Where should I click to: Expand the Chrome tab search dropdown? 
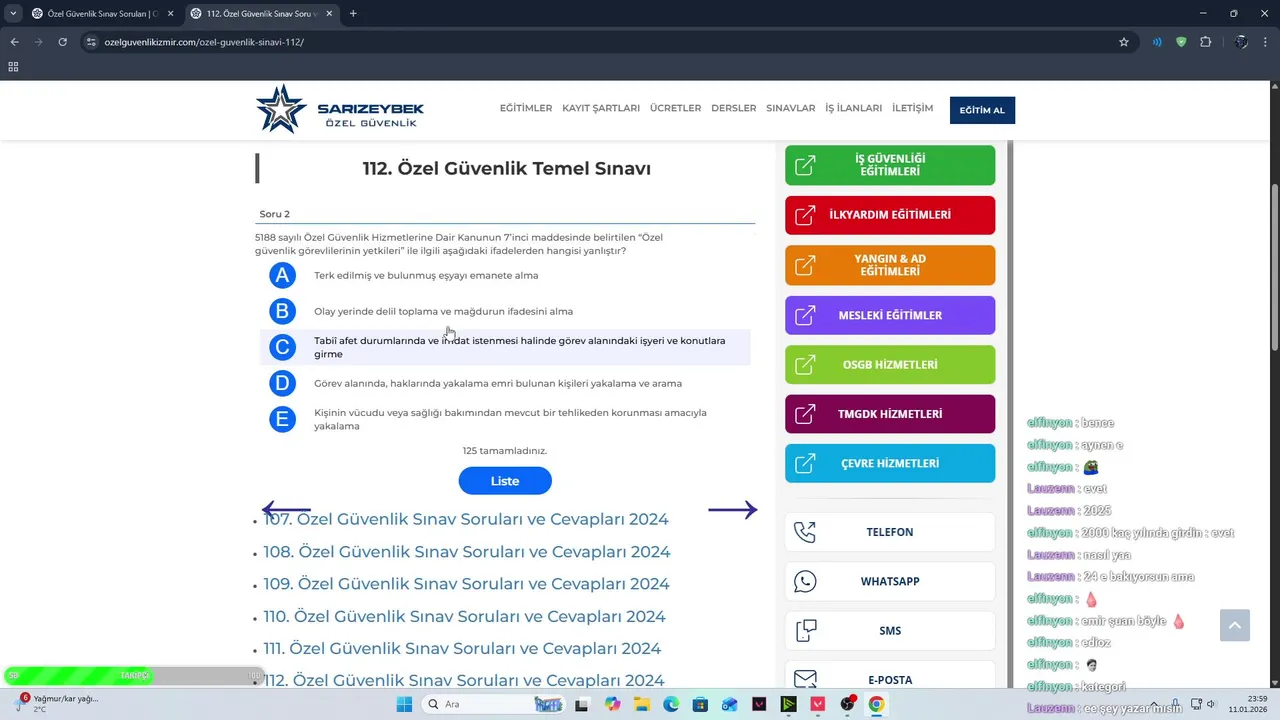[13, 14]
